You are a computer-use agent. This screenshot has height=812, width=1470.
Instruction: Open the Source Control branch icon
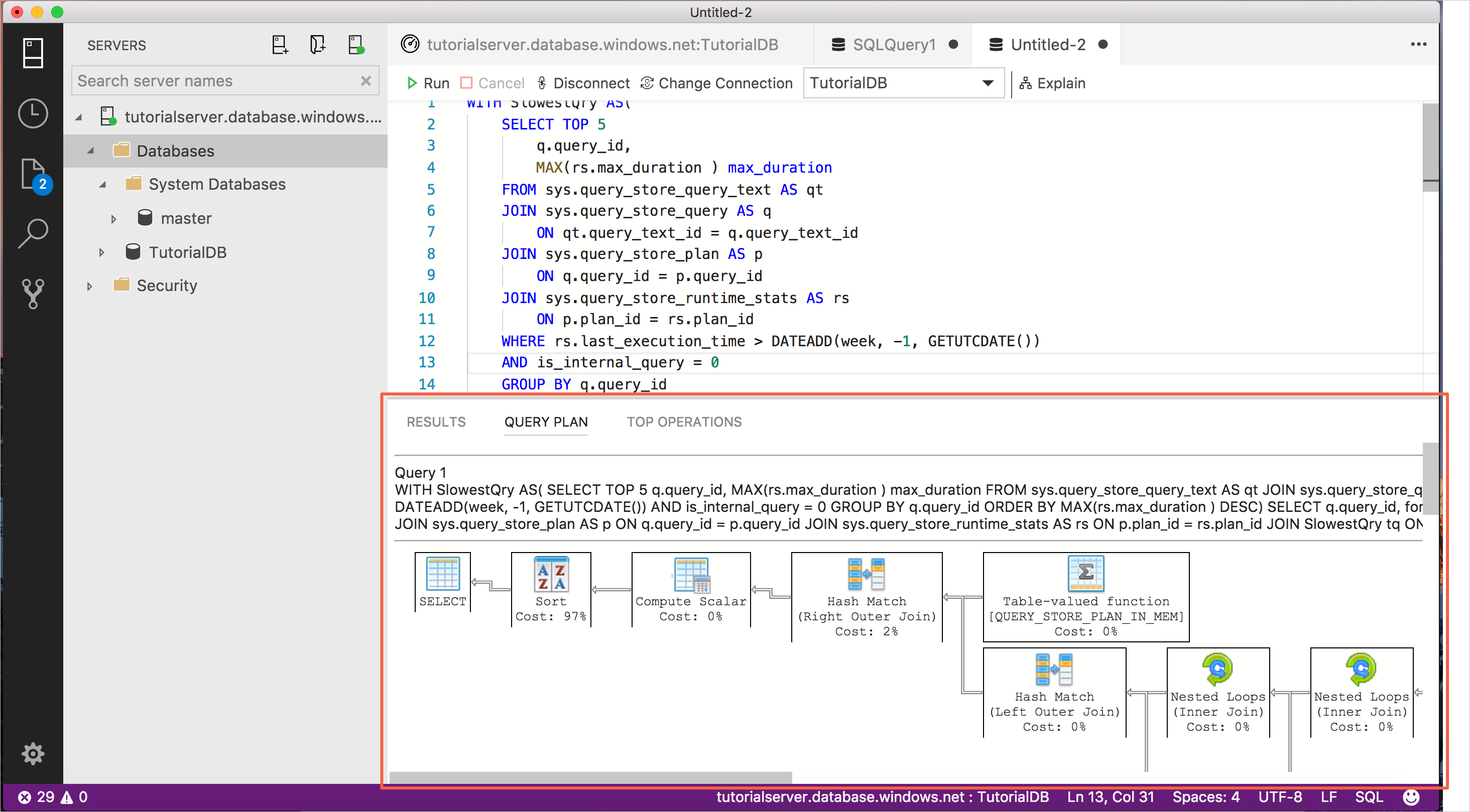coord(33,293)
